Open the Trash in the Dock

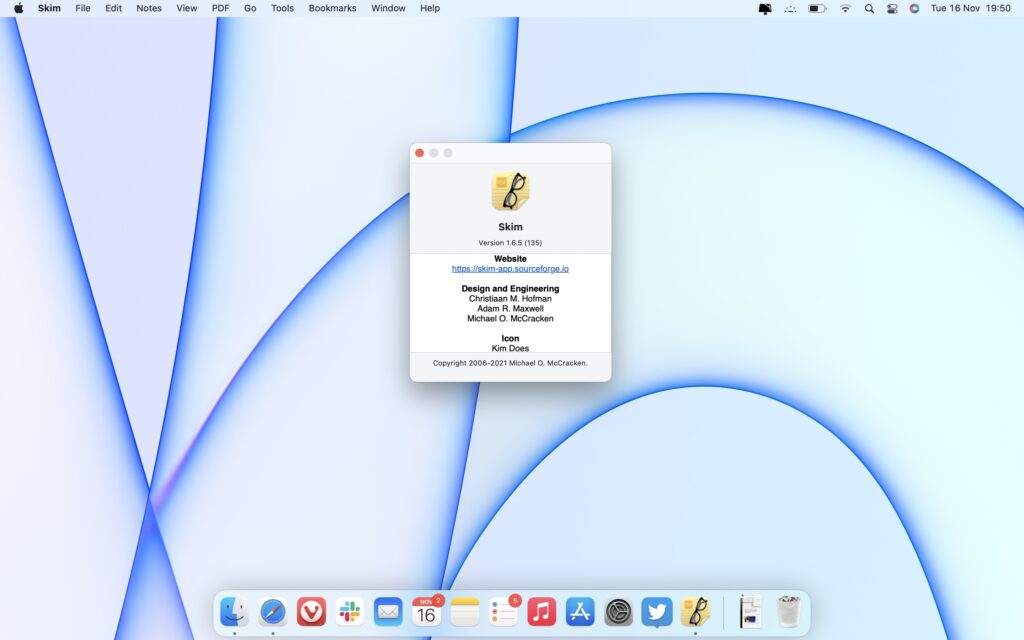(x=789, y=611)
